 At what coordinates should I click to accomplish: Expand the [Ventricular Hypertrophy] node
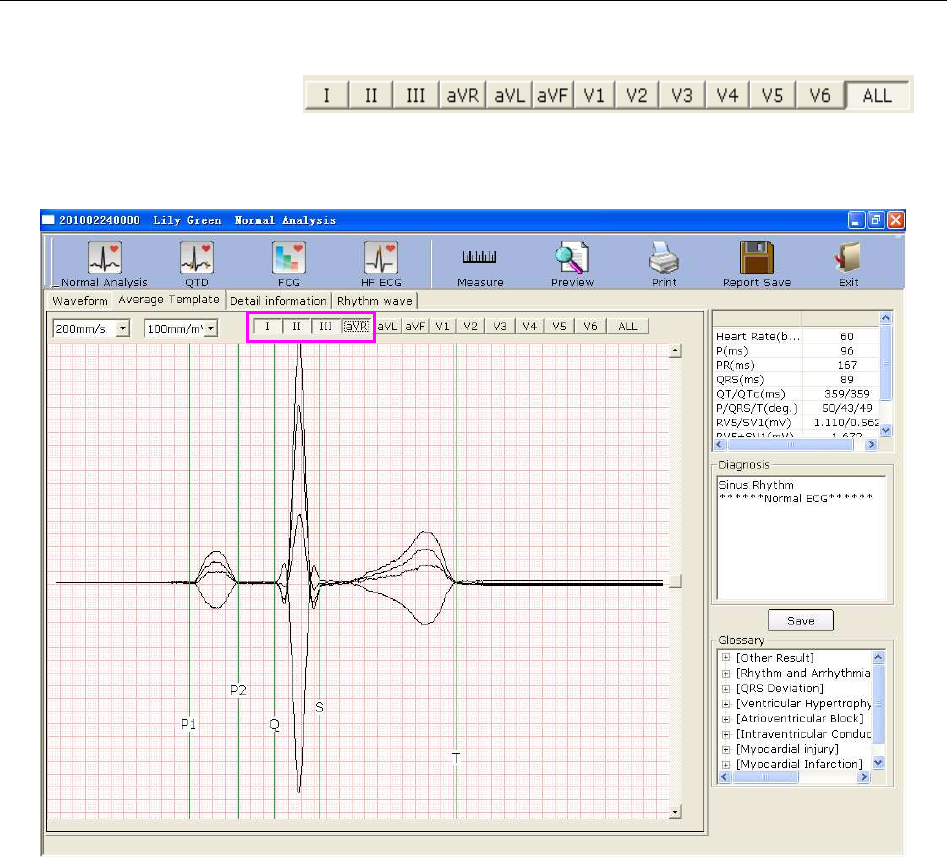[x=726, y=704]
